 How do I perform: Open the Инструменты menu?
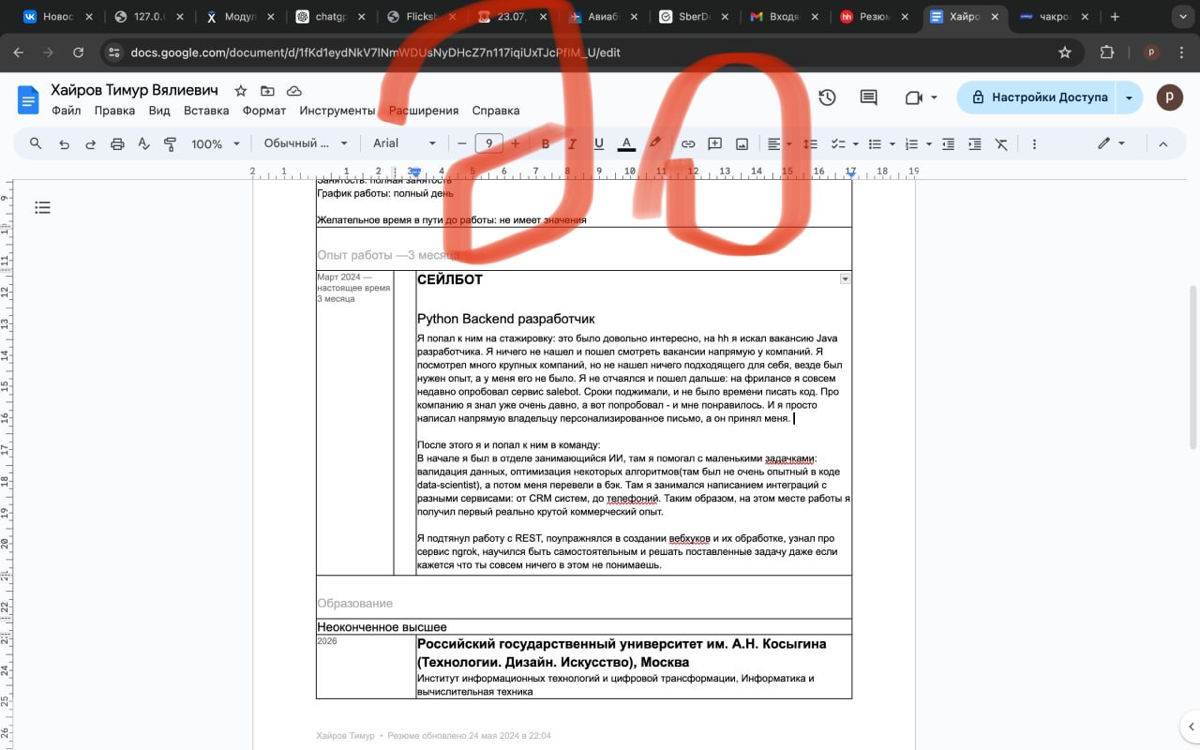pyautogui.click(x=337, y=111)
